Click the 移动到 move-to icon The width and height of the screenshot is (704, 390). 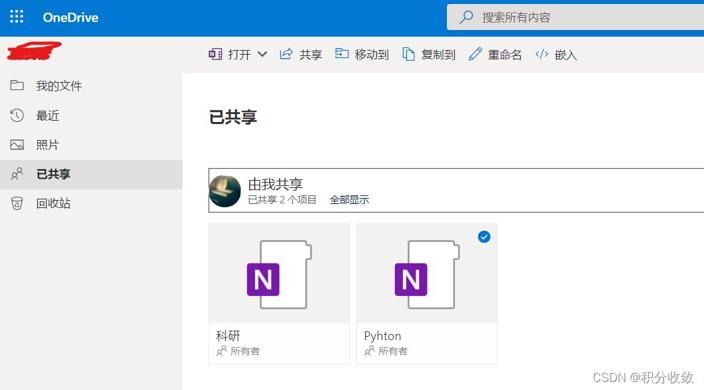tap(342, 54)
